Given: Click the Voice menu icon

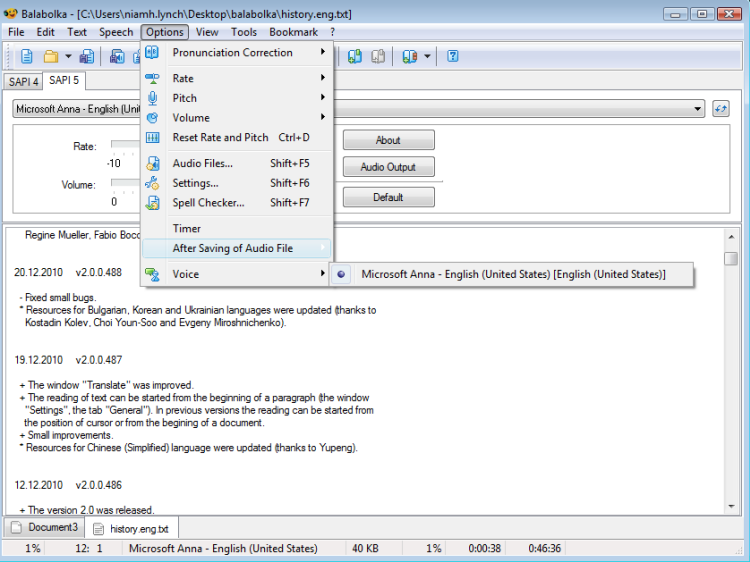Looking at the screenshot, I should coord(152,274).
